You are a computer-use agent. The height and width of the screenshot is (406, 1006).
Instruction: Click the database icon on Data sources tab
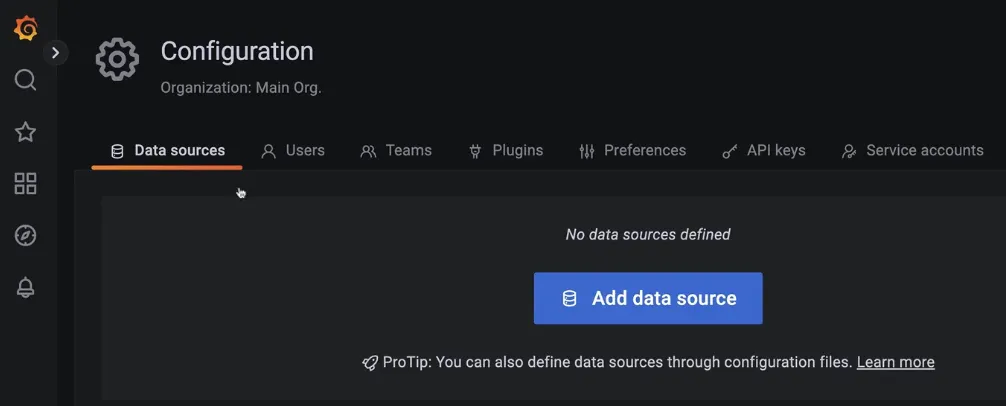pos(117,152)
